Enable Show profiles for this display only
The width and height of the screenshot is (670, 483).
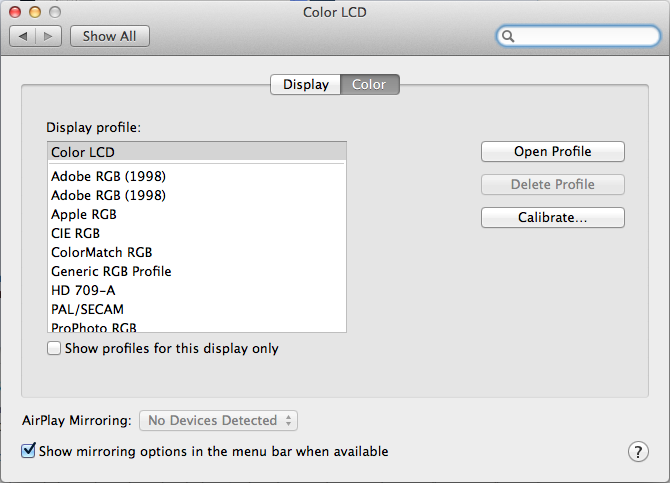coord(54,349)
